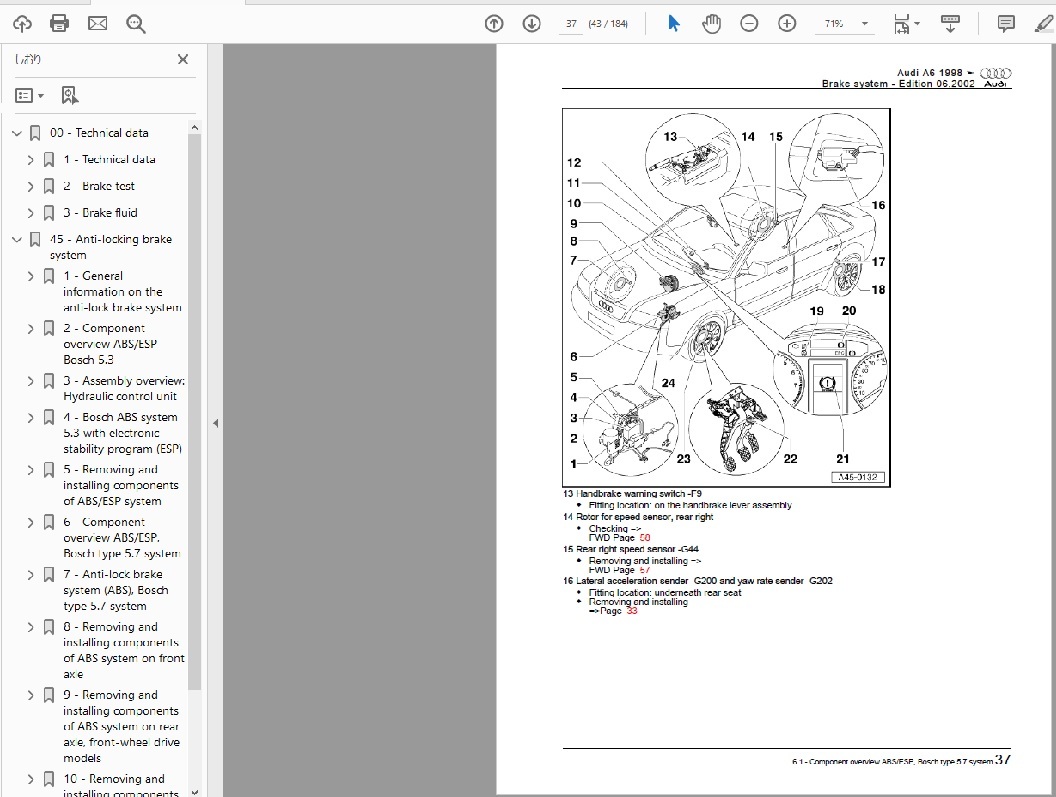Click bookmark icon beside 3 - Brake fluid
The image size is (1056, 797).
pyautogui.click(x=49, y=213)
